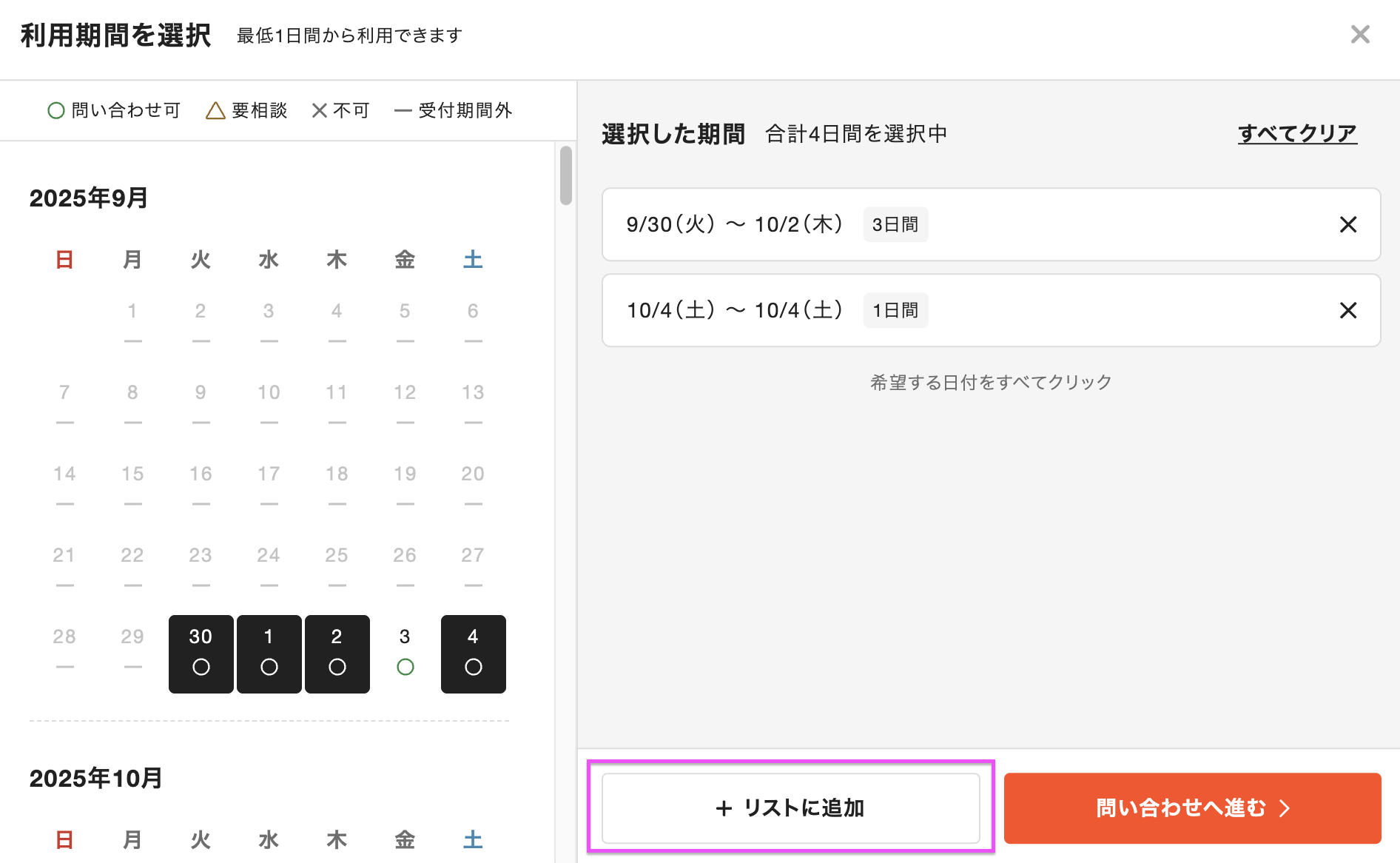1400x863 pixels.
Task: Click the 選択した期間 header
Action: 673,134
